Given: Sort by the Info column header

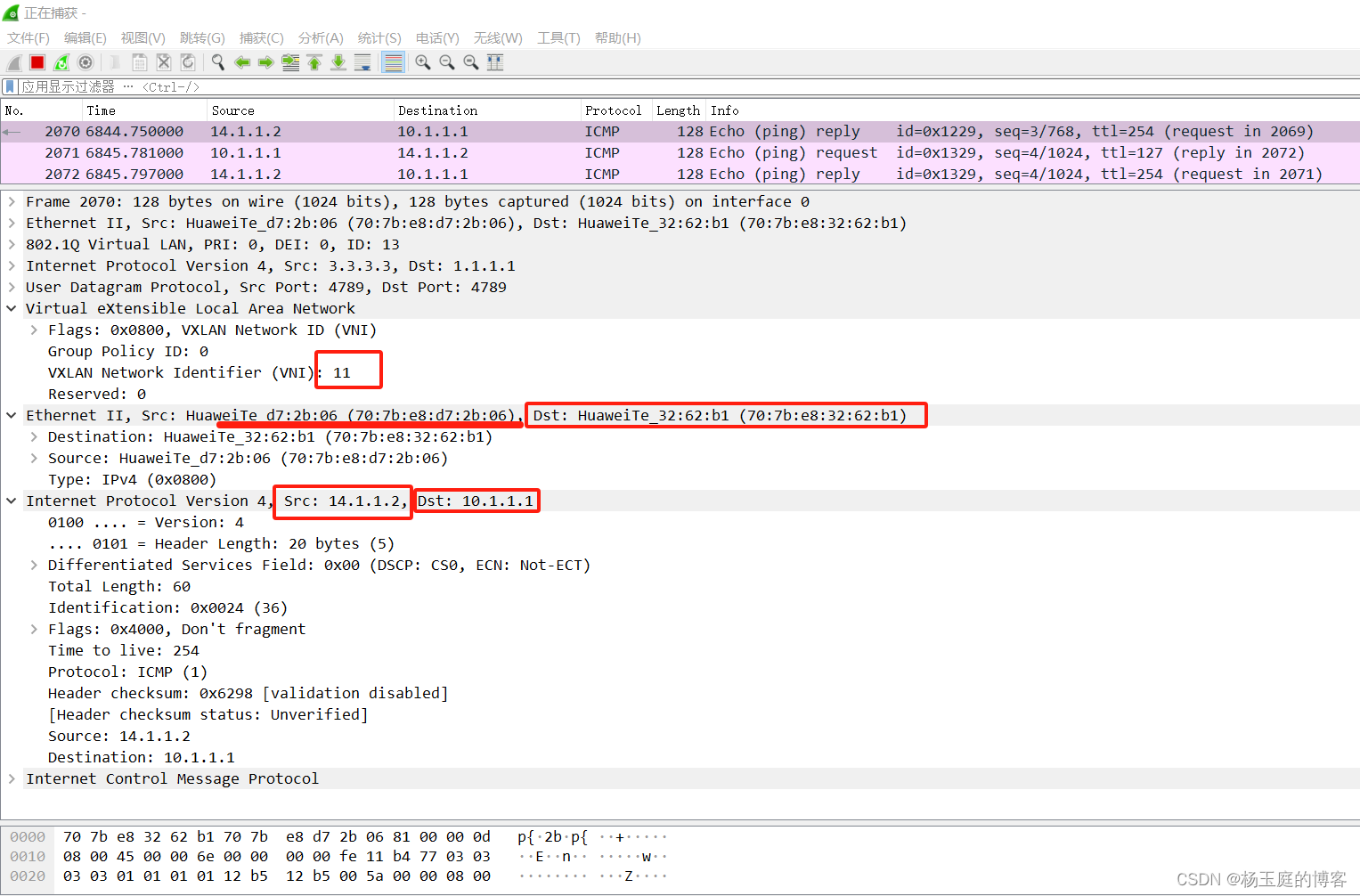Looking at the screenshot, I should pos(1032,110).
